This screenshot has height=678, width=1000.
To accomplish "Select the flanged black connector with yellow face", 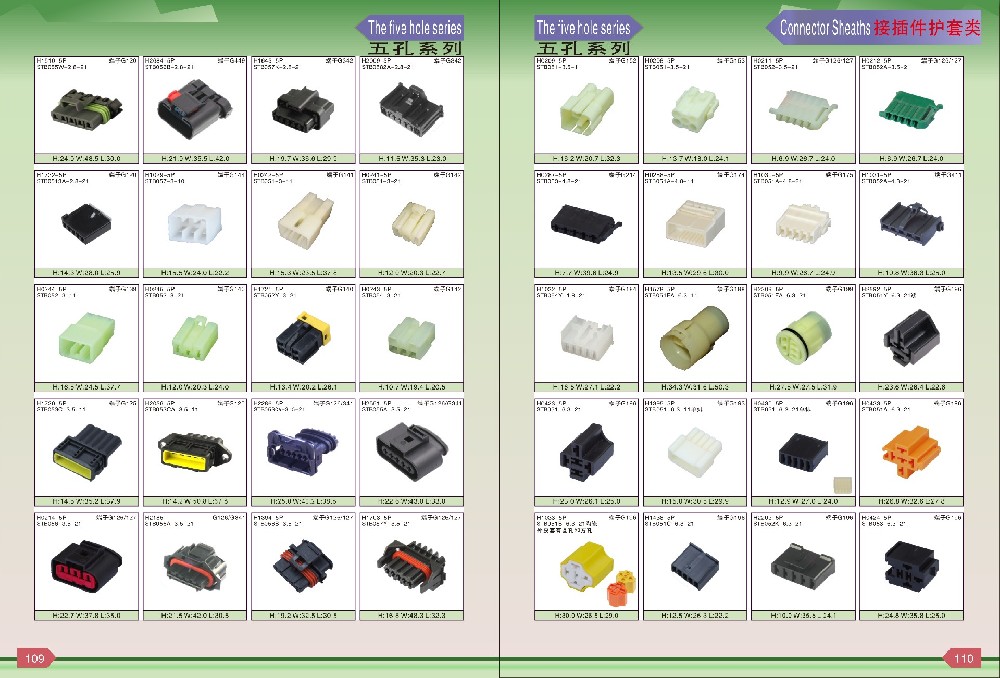I will coord(194,452).
